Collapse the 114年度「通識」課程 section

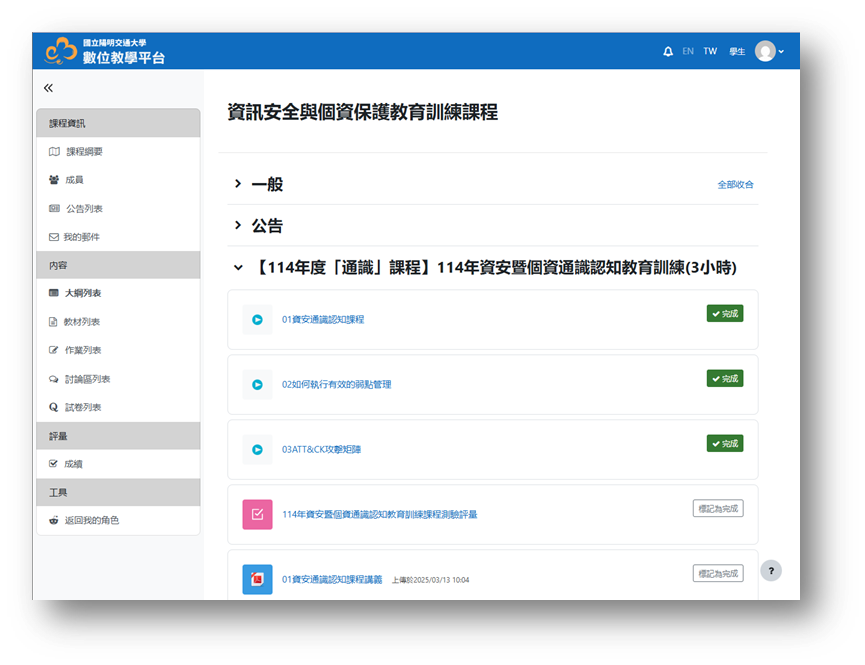click(238, 268)
